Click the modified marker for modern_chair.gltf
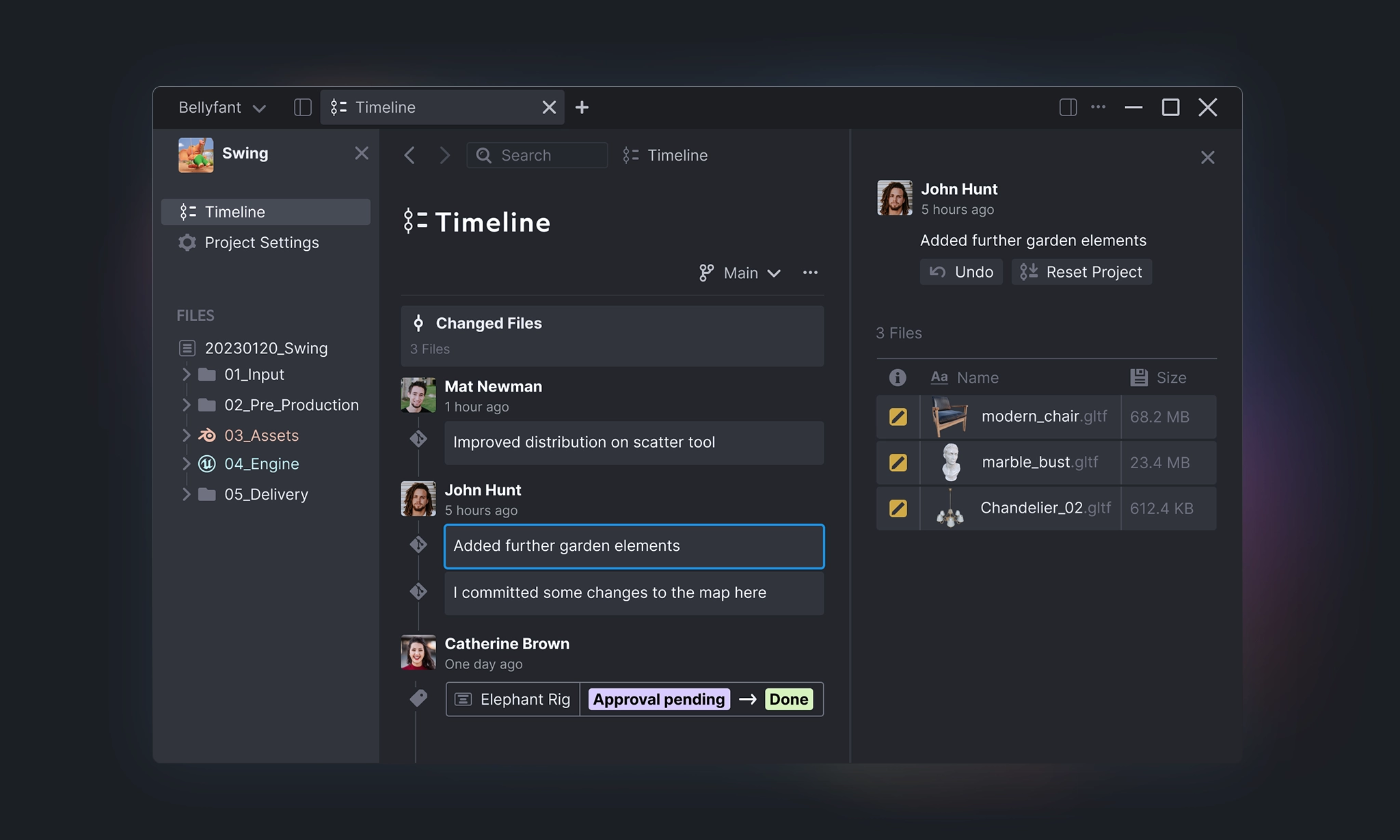The image size is (1400, 840). [898, 417]
